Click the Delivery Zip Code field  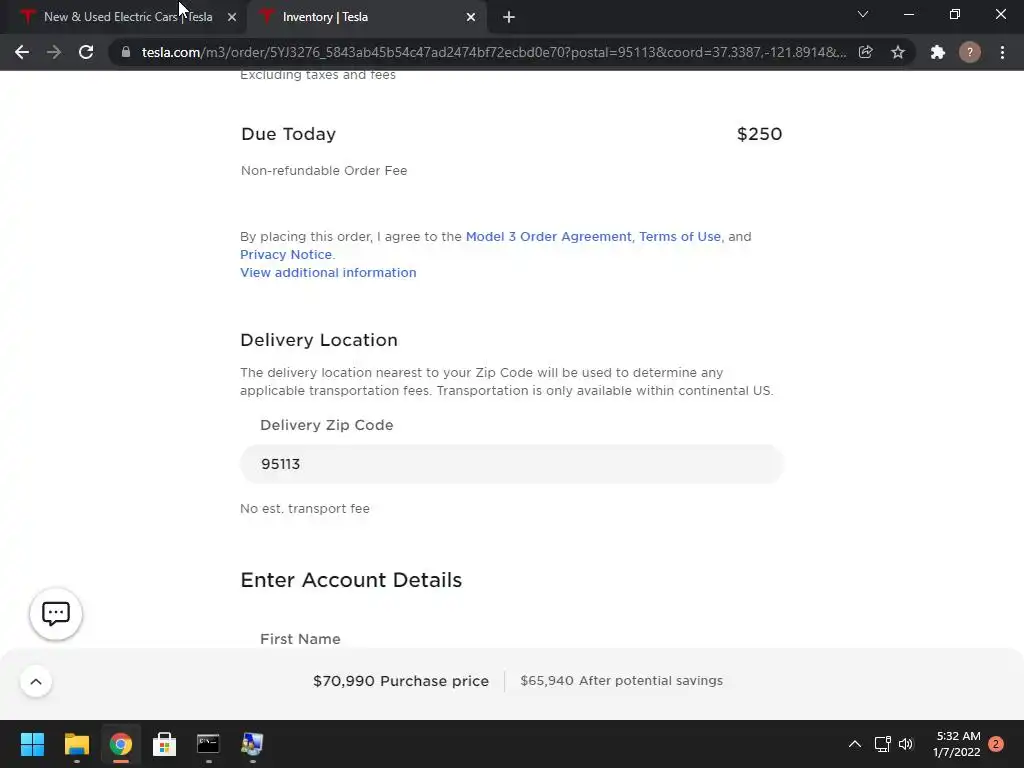pos(512,464)
